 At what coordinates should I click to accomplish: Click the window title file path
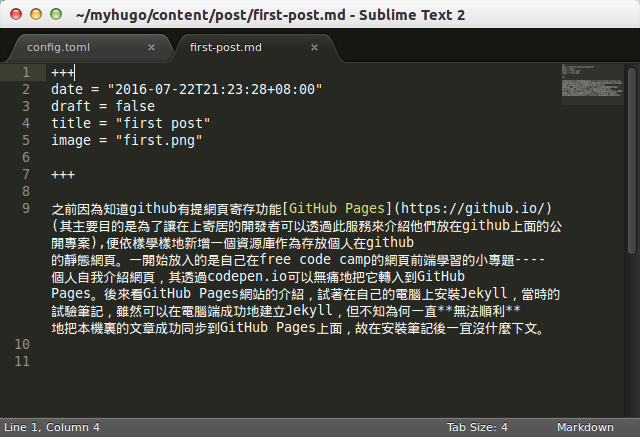(x=211, y=15)
